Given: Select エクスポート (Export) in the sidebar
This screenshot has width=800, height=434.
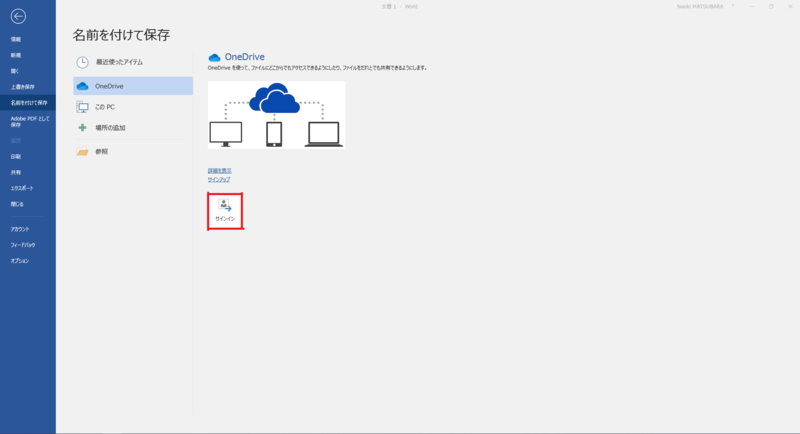Looking at the screenshot, I should coord(22,188).
